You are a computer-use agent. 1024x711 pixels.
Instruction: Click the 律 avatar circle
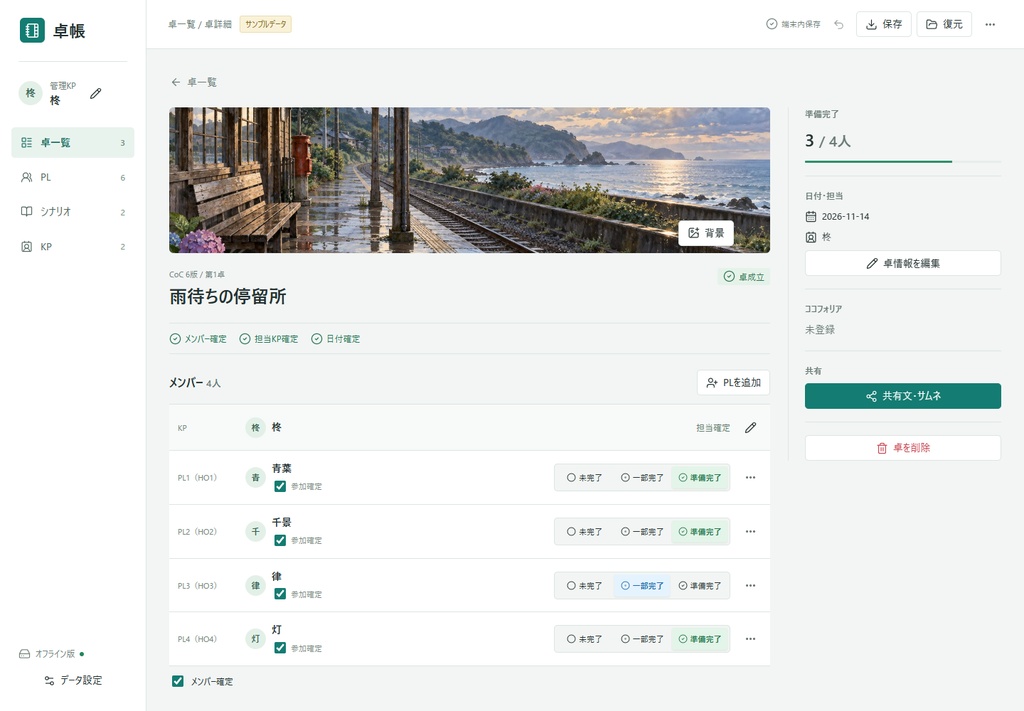click(255, 586)
